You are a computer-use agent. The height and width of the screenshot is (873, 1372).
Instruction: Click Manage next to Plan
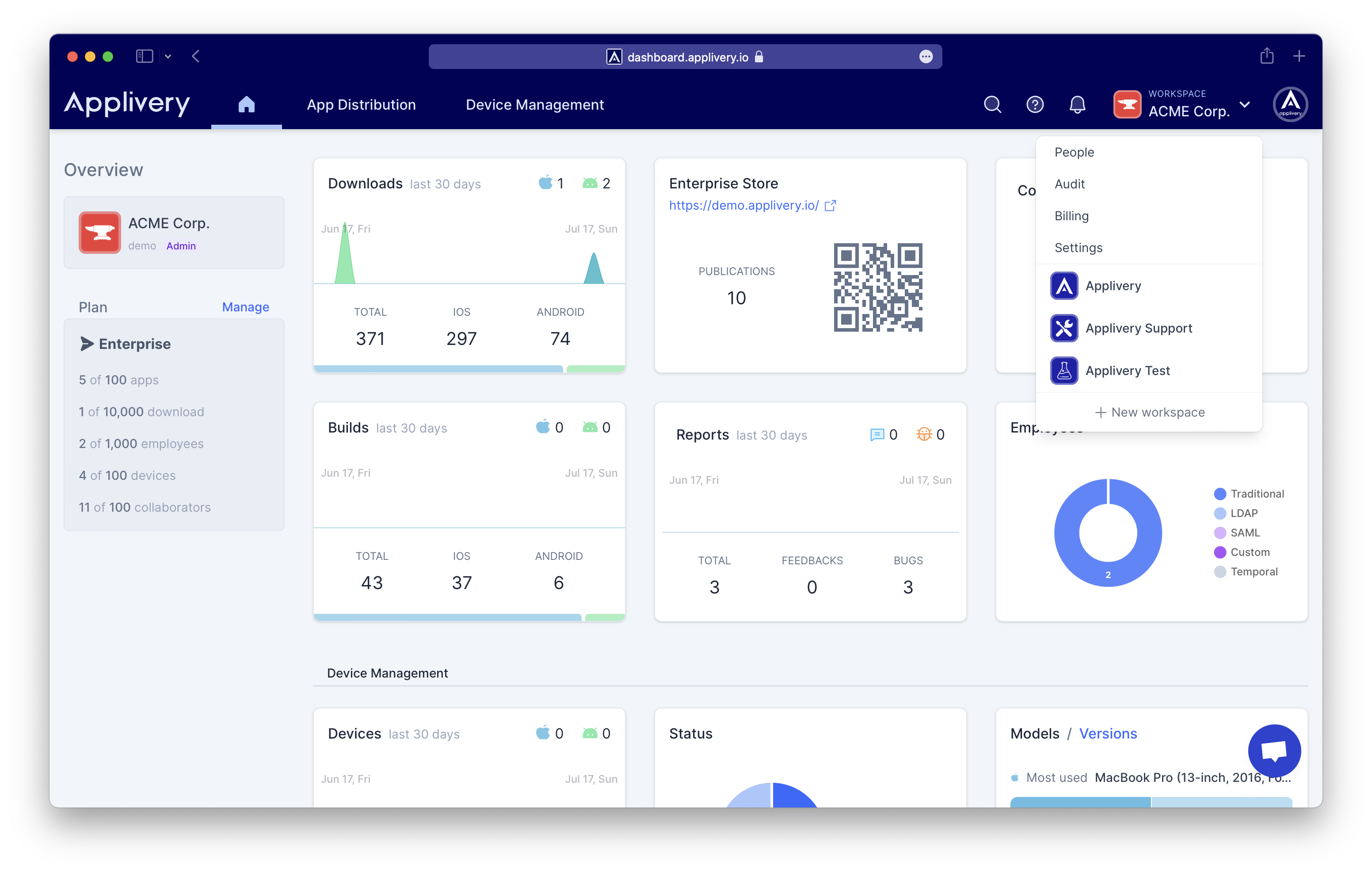pyautogui.click(x=245, y=307)
